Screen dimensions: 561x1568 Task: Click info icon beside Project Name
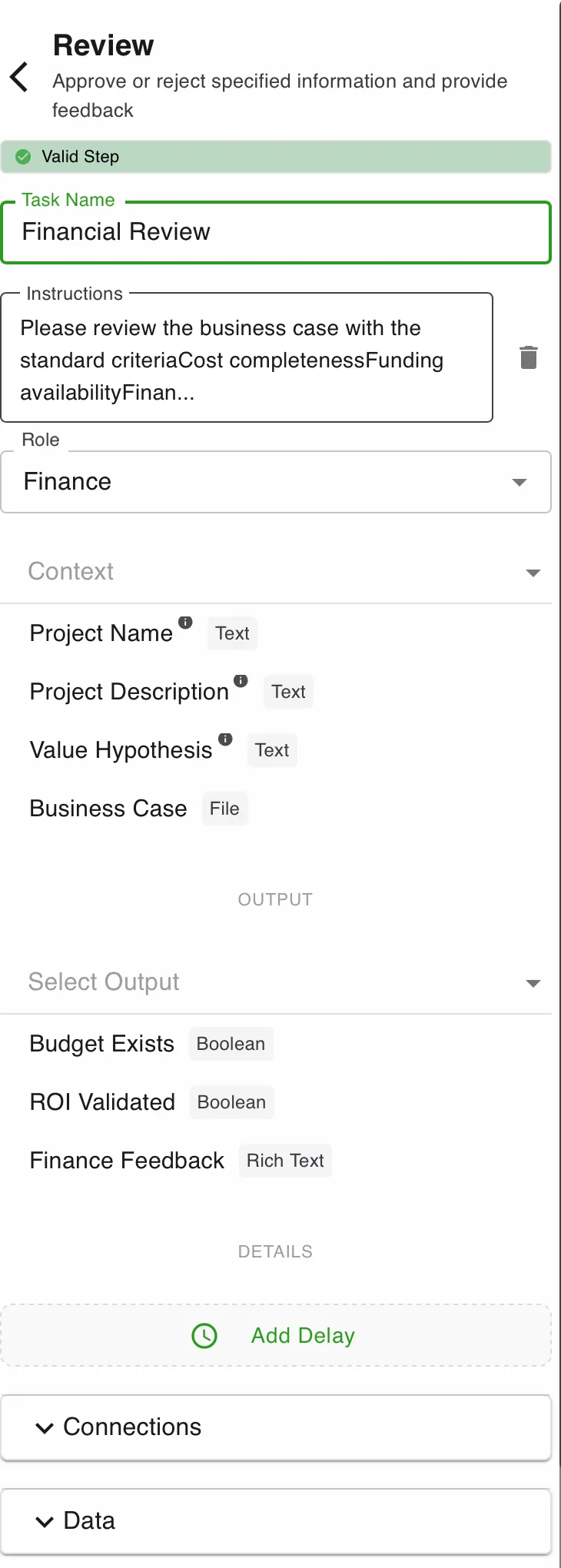coord(185,623)
